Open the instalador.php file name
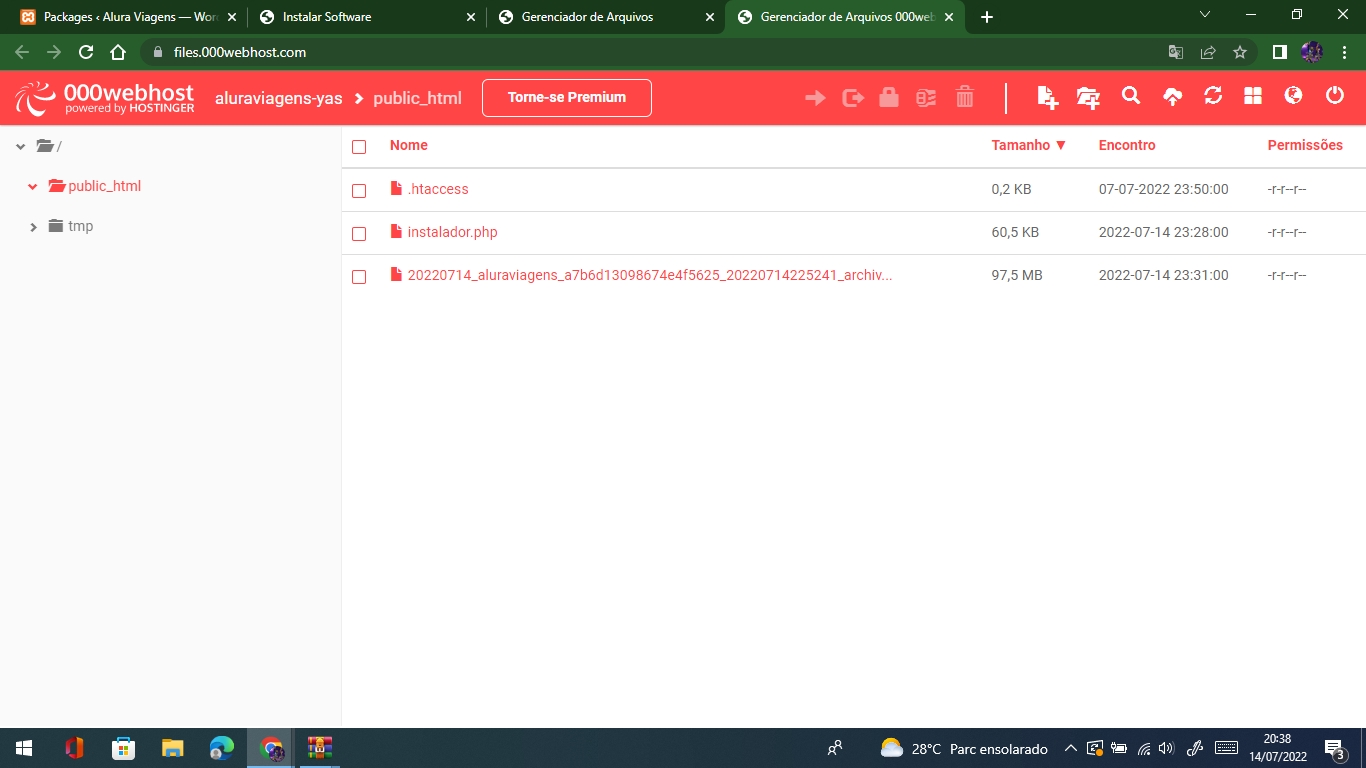The image size is (1366, 768). (453, 232)
